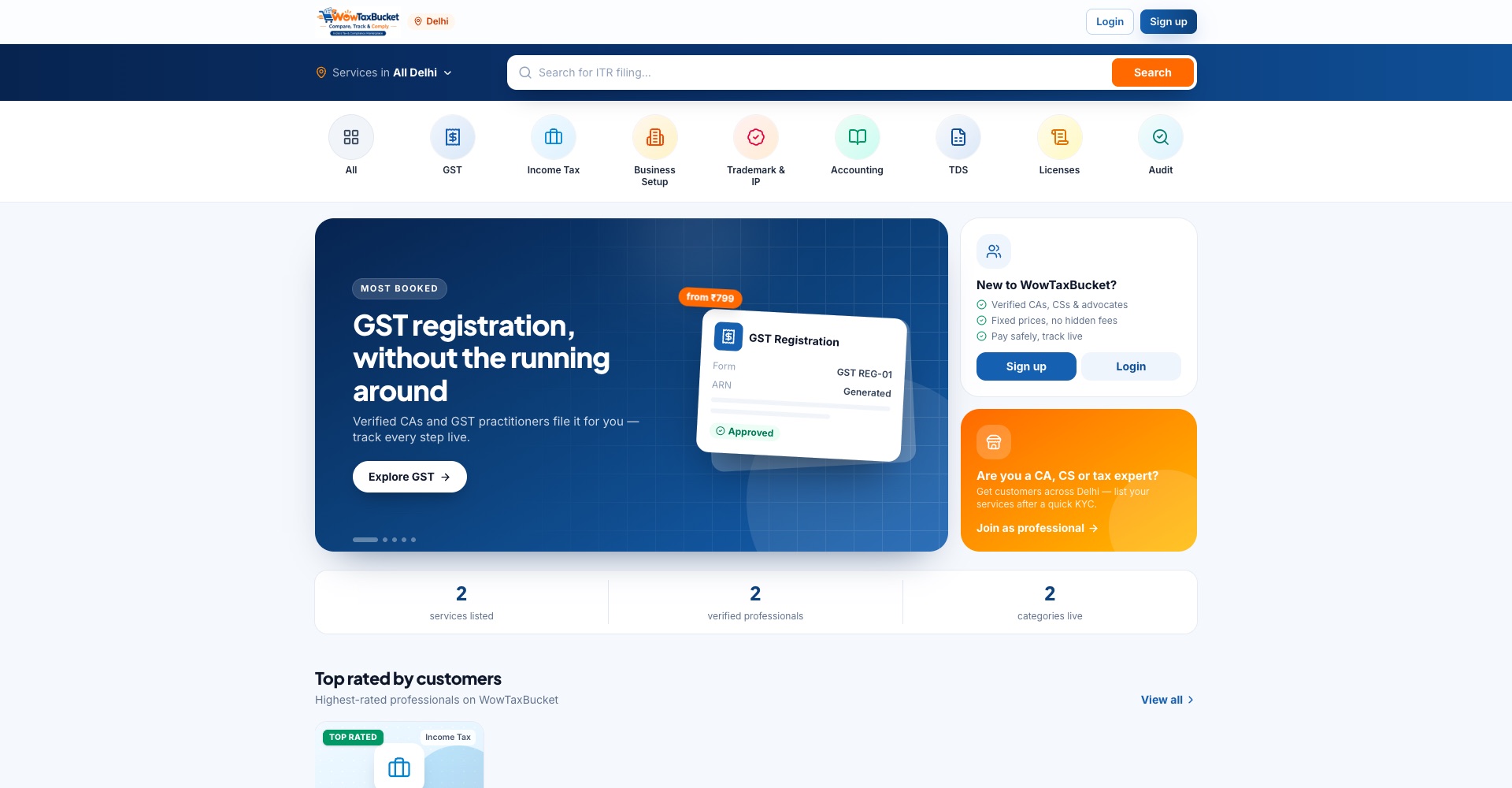Image resolution: width=1512 pixels, height=788 pixels.
Task: Select the TDS document icon
Action: 958,137
